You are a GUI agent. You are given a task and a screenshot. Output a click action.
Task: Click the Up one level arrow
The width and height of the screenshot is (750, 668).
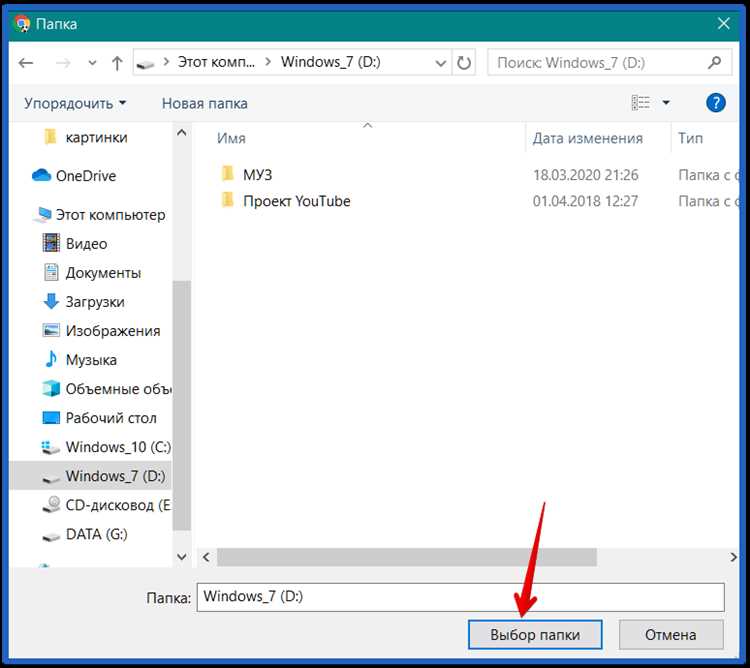[x=117, y=63]
